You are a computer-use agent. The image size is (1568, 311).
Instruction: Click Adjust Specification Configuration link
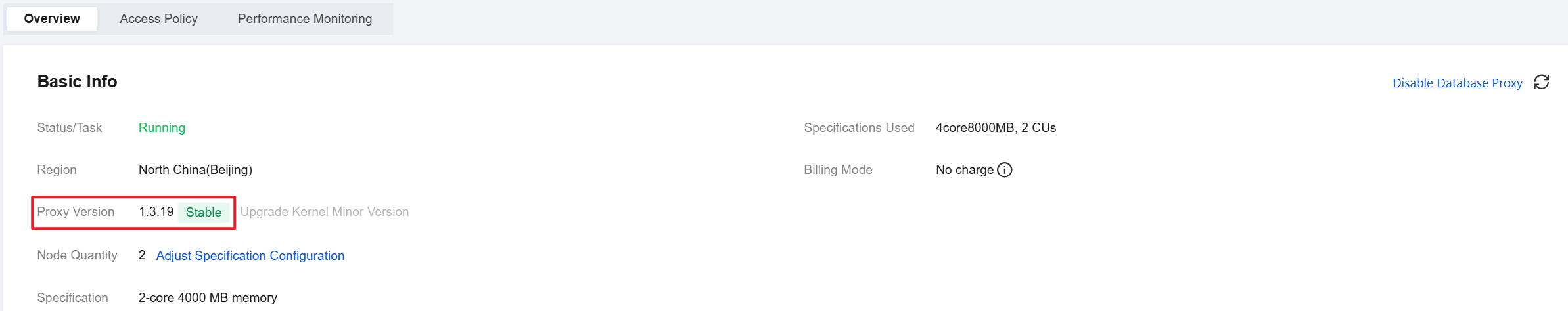coord(250,255)
